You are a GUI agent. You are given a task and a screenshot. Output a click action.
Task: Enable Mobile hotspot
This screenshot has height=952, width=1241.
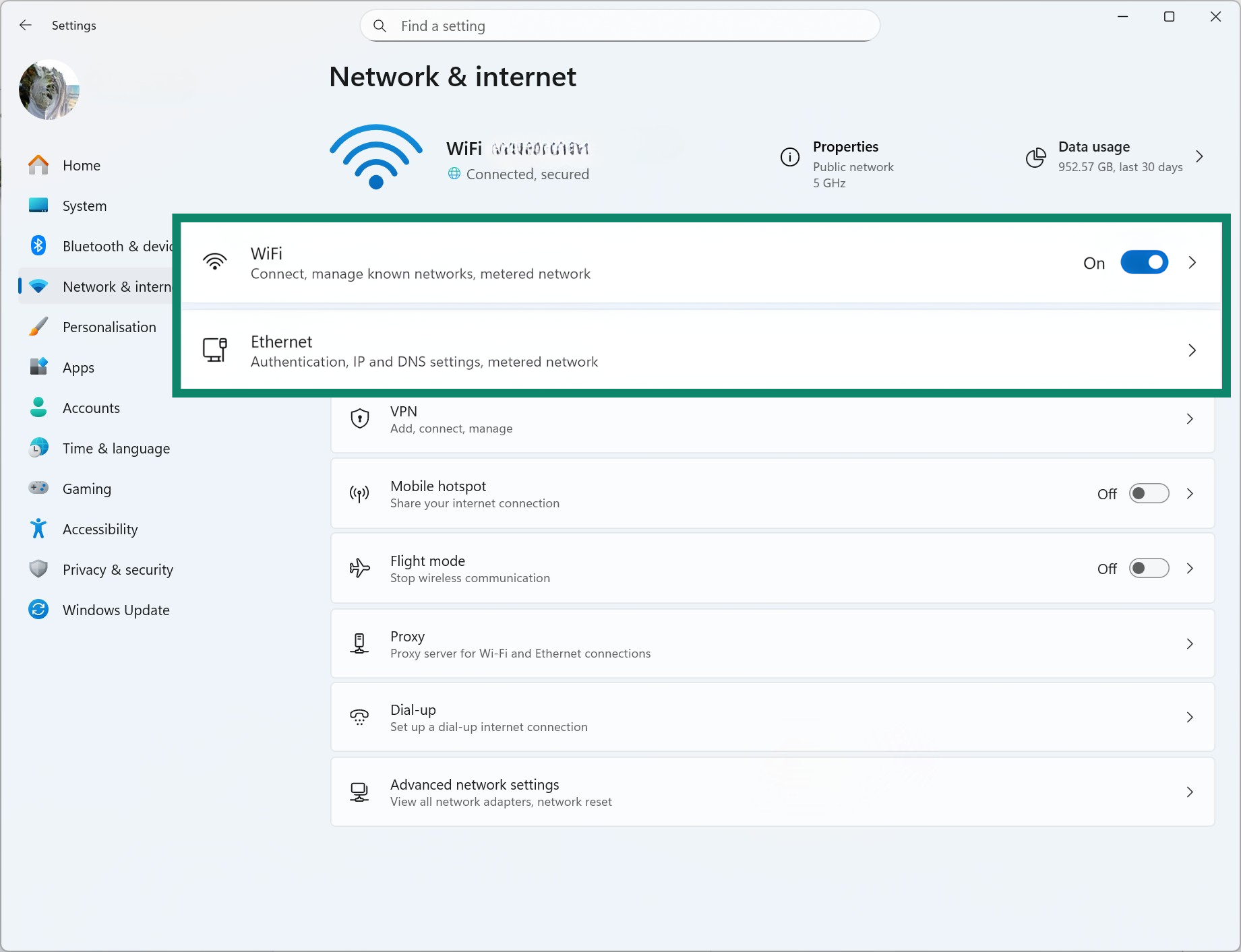pyautogui.click(x=1149, y=493)
